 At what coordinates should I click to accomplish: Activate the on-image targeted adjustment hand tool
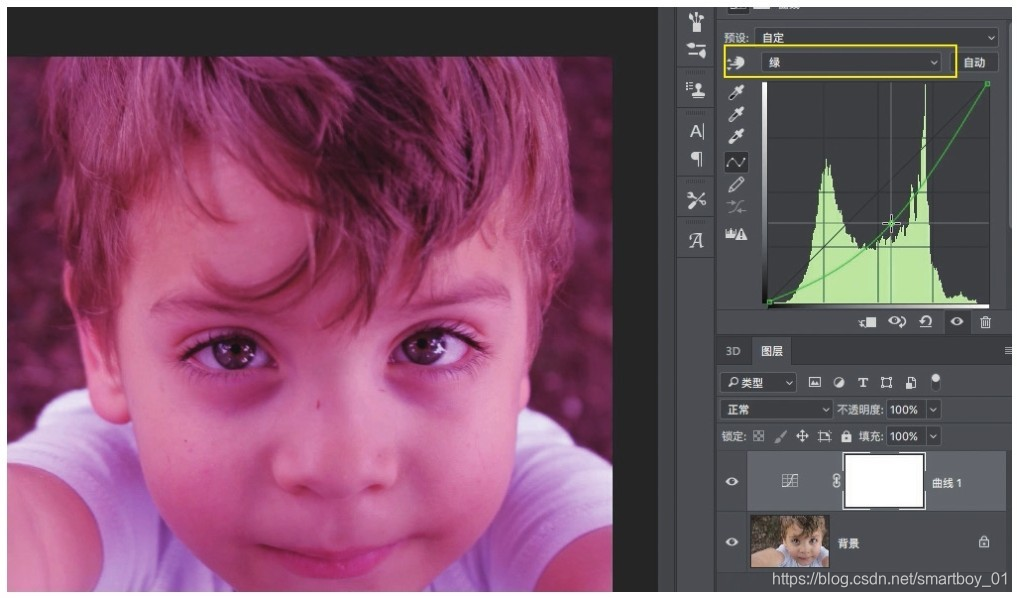coord(736,63)
